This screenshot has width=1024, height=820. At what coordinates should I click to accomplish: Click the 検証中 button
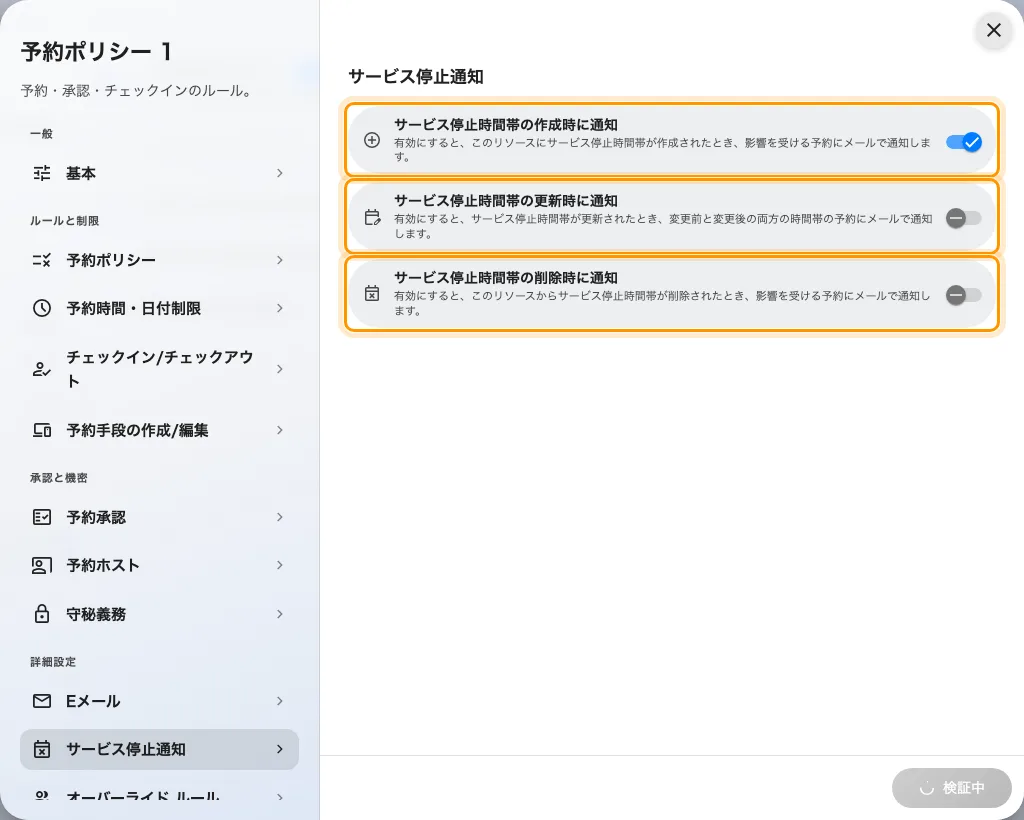[952, 788]
